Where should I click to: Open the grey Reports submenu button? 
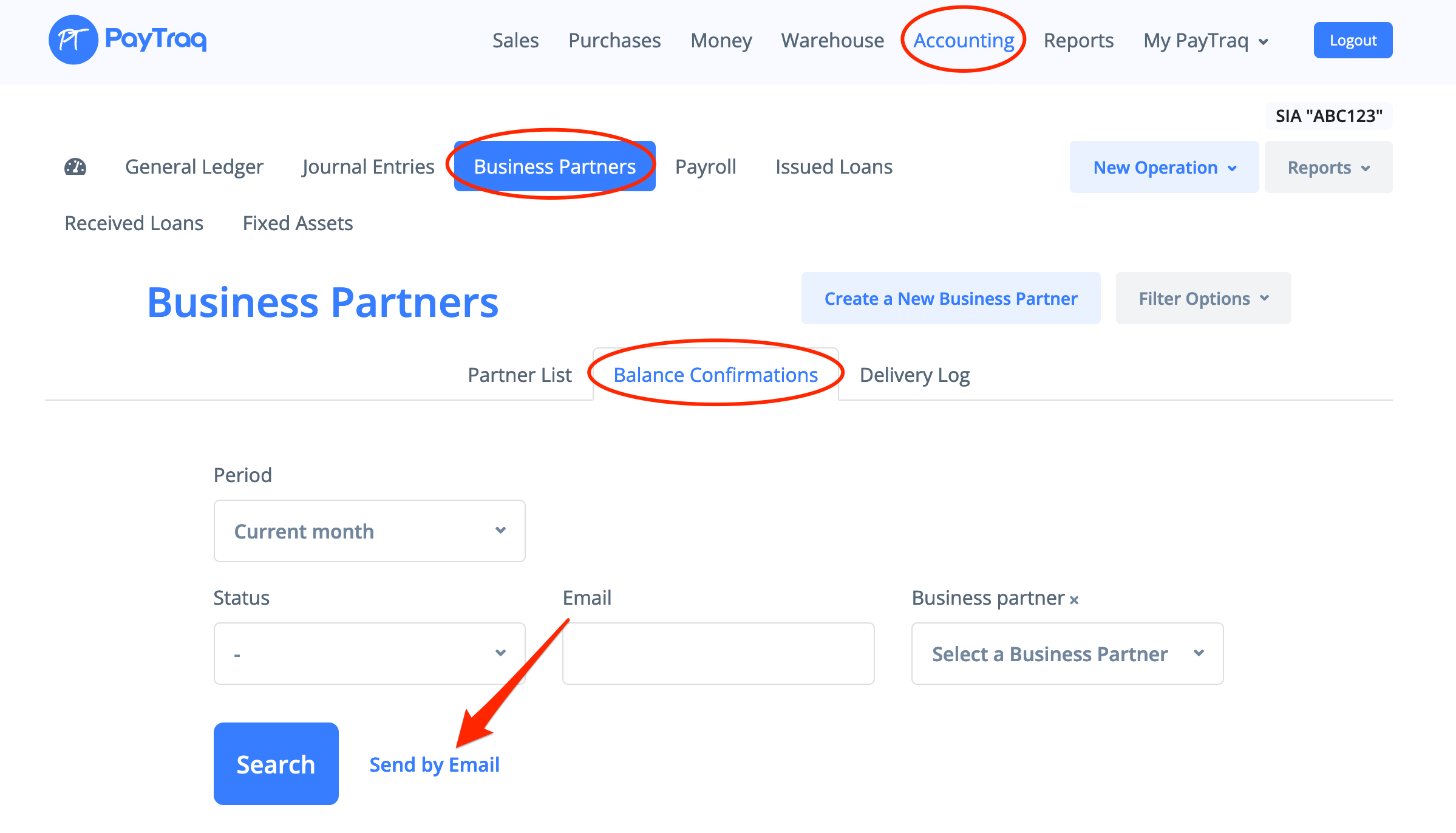pyautogui.click(x=1328, y=168)
